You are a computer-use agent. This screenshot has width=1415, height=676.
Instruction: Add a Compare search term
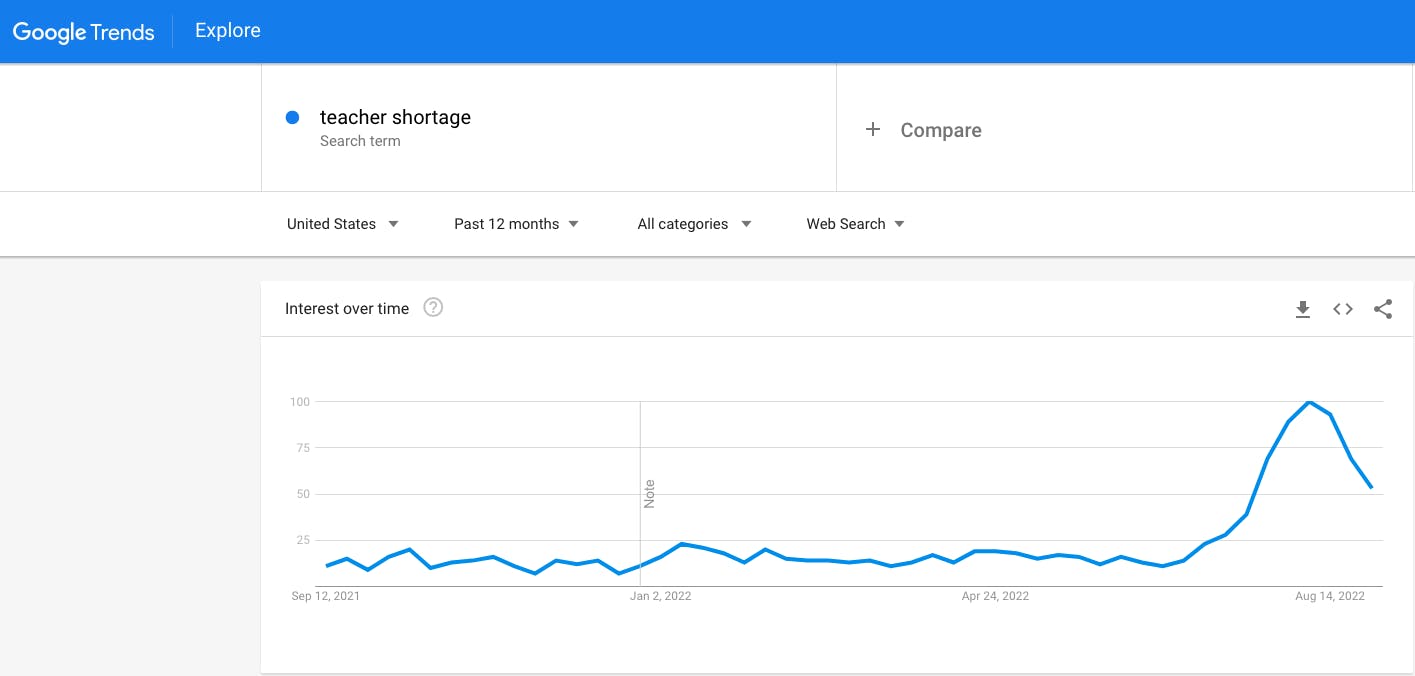tap(1125, 128)
